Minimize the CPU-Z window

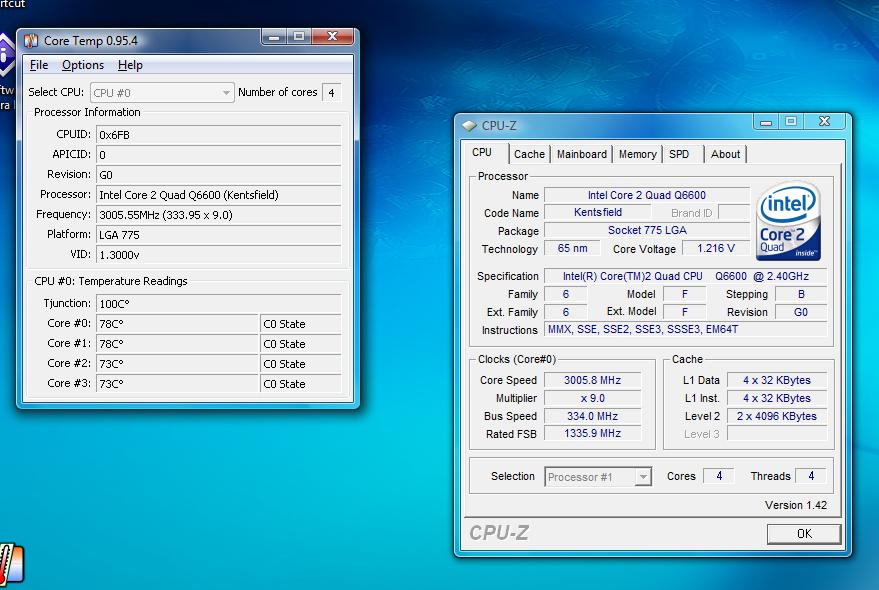[766, 122]
